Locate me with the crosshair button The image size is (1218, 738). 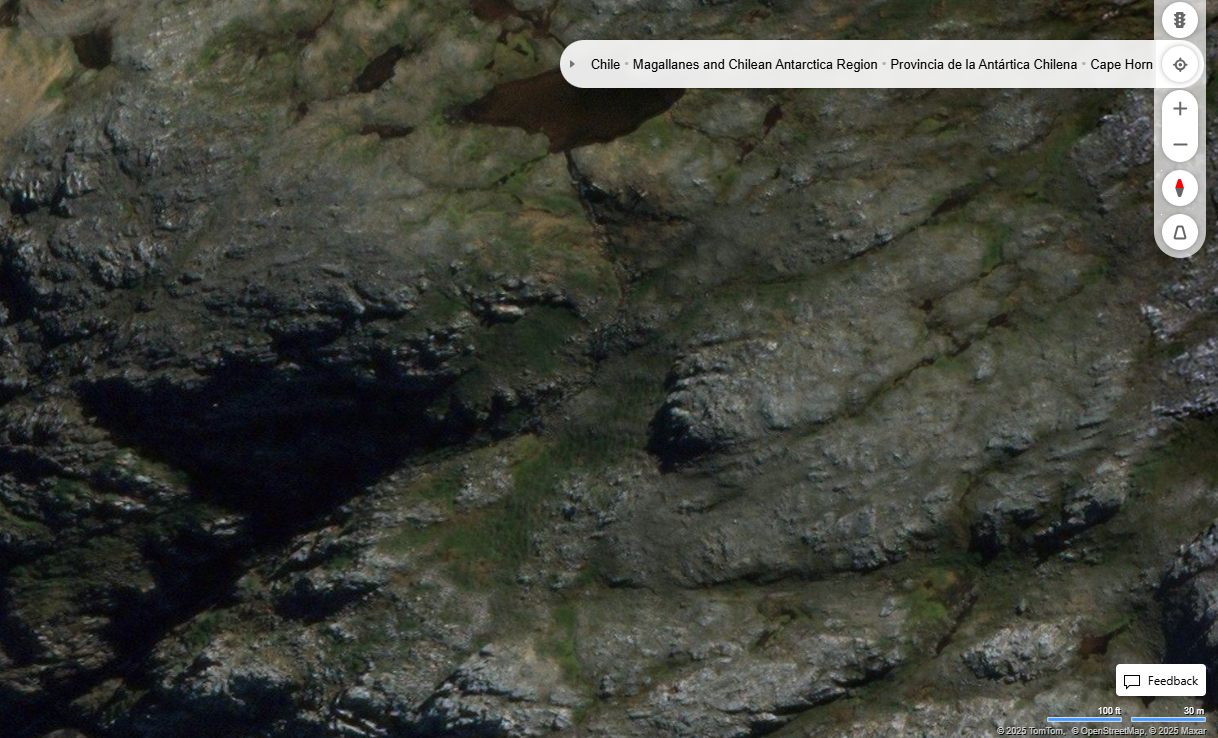(x=1180, y=64)
